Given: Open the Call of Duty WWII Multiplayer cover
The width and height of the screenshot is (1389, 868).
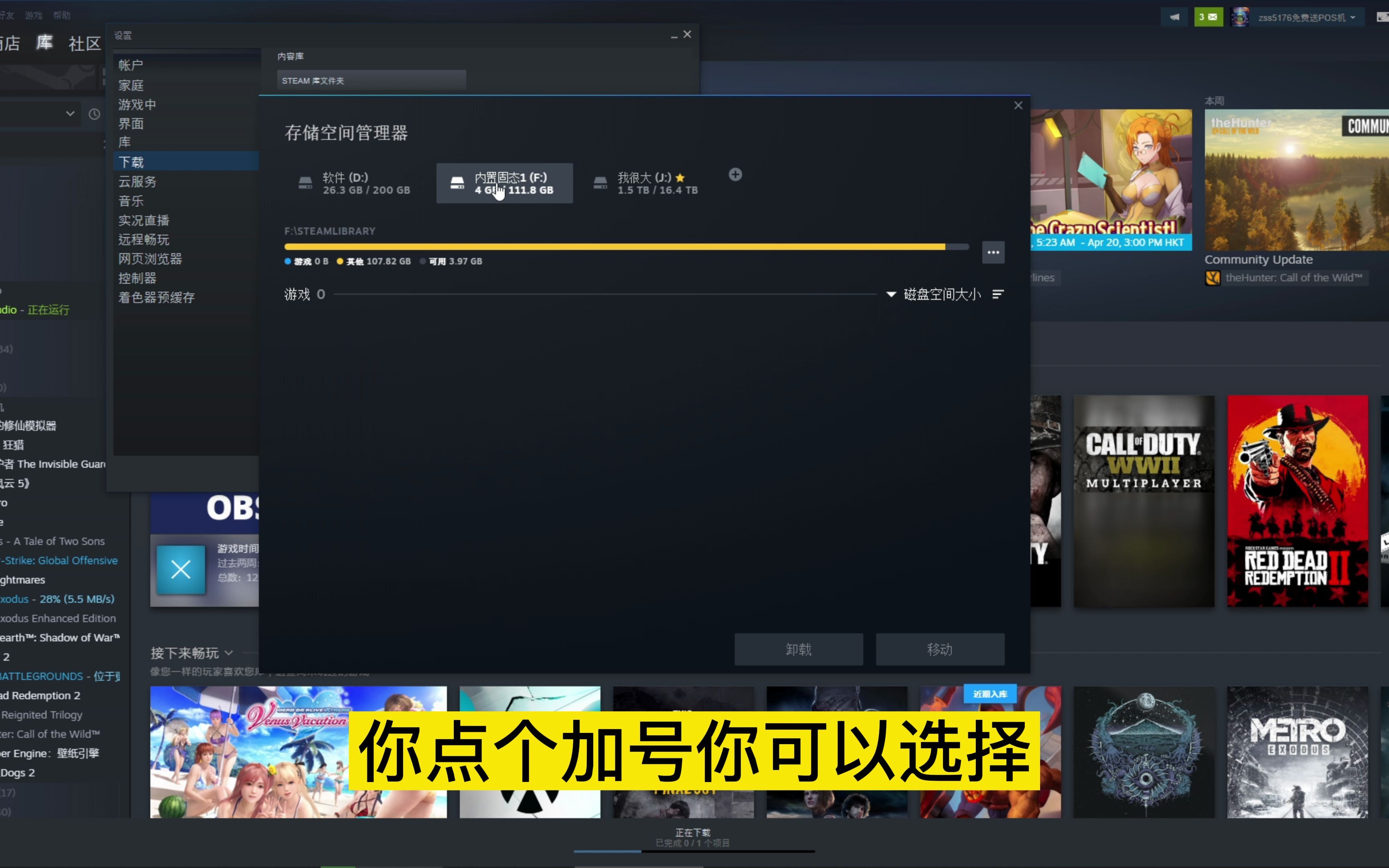Looking at the screenshot, I should click(1144, 501).
